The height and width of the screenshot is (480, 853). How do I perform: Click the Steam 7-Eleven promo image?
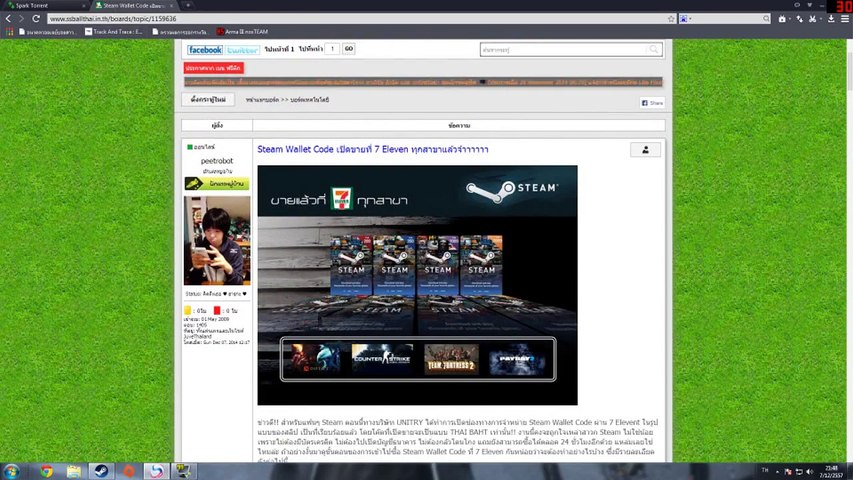417,285
